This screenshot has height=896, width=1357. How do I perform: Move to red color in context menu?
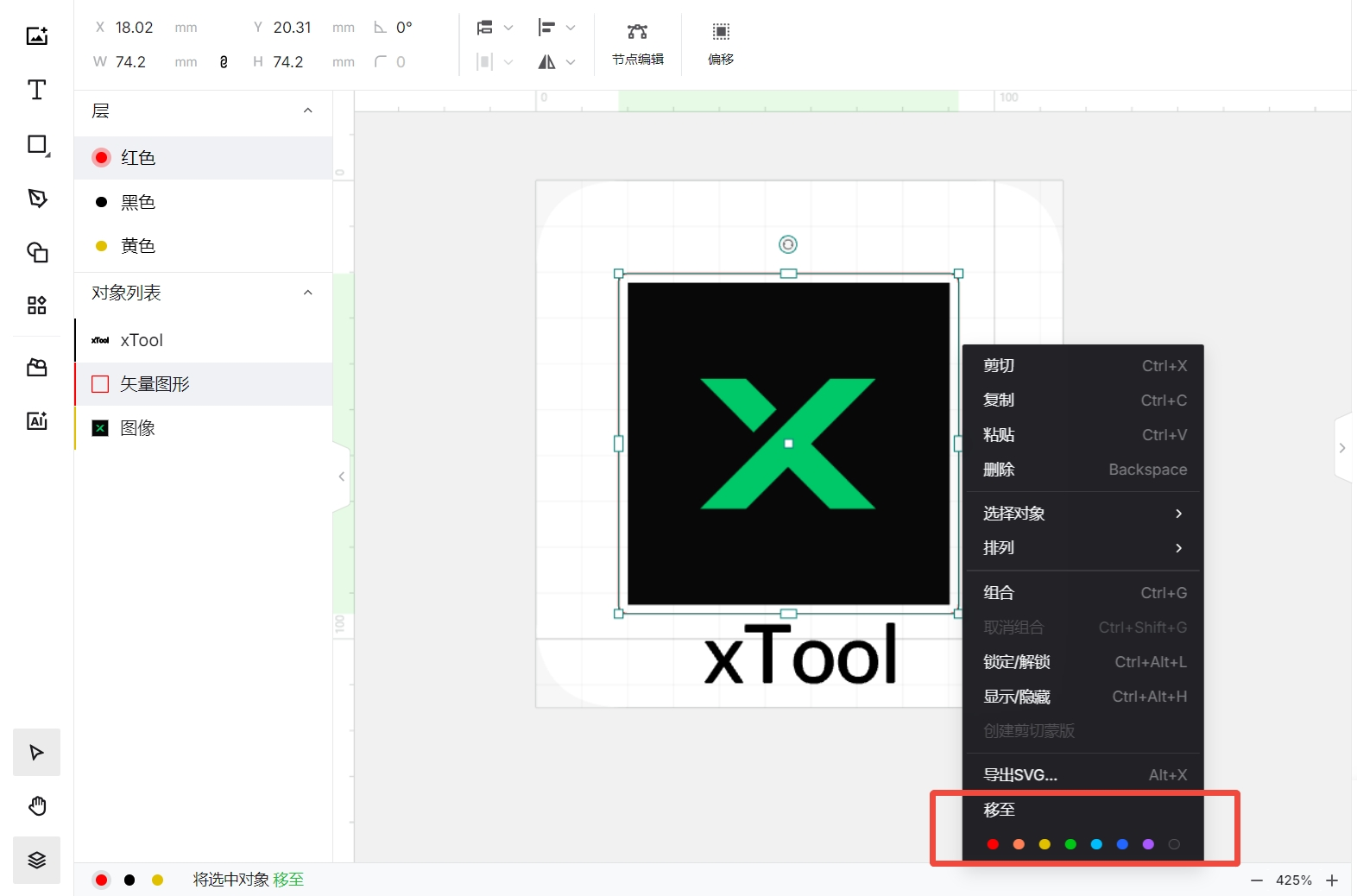993,844
